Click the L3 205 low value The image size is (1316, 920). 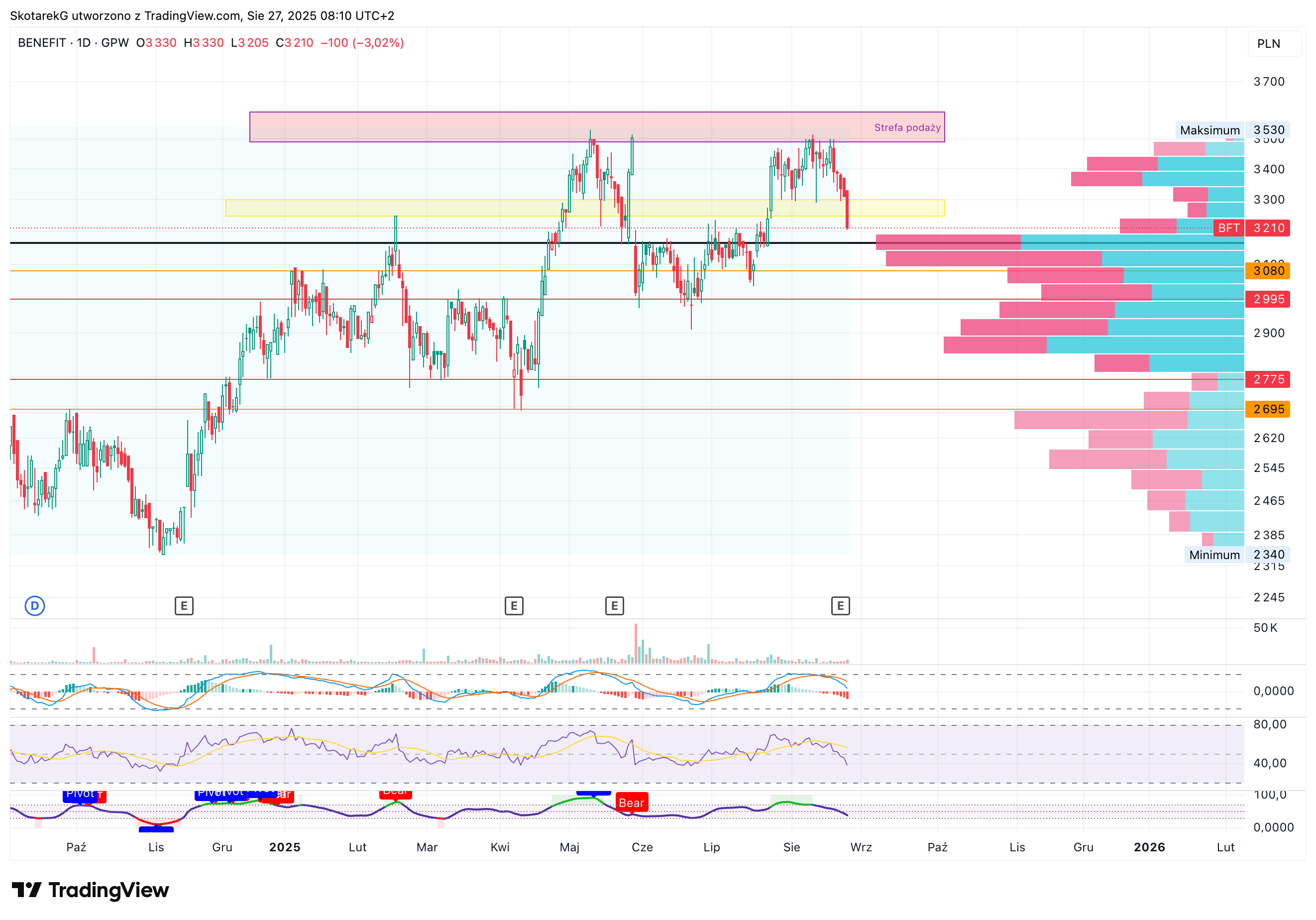click(250, 43)
